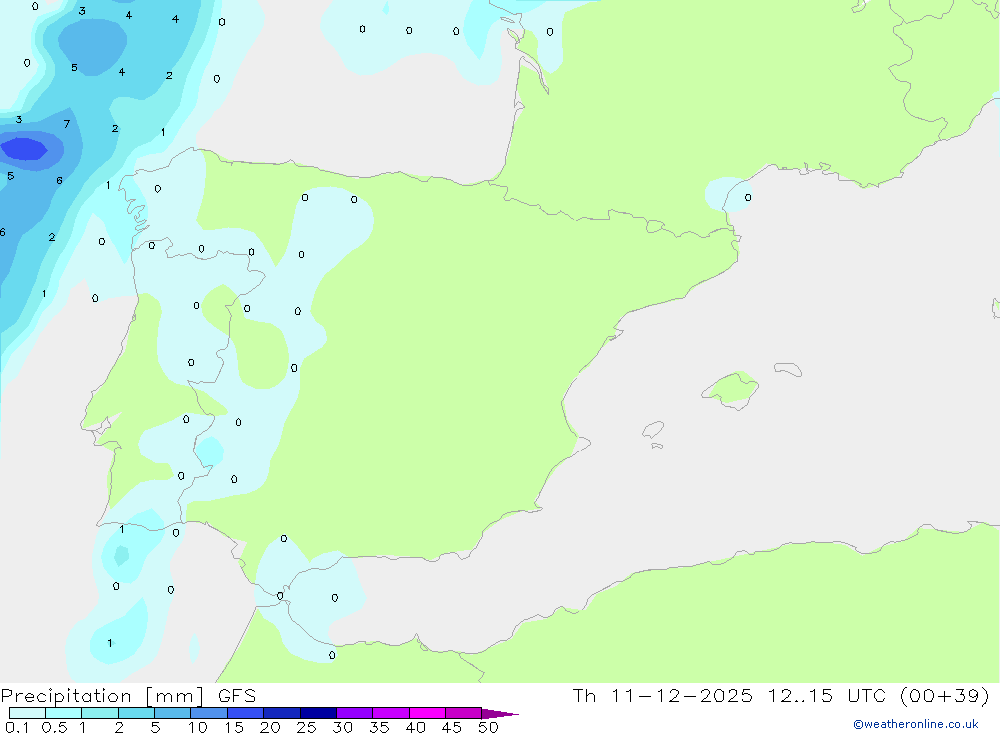Click the '0.1' legend scale label
This screenshot has width=1000, height=733.
tap(17, 727)
